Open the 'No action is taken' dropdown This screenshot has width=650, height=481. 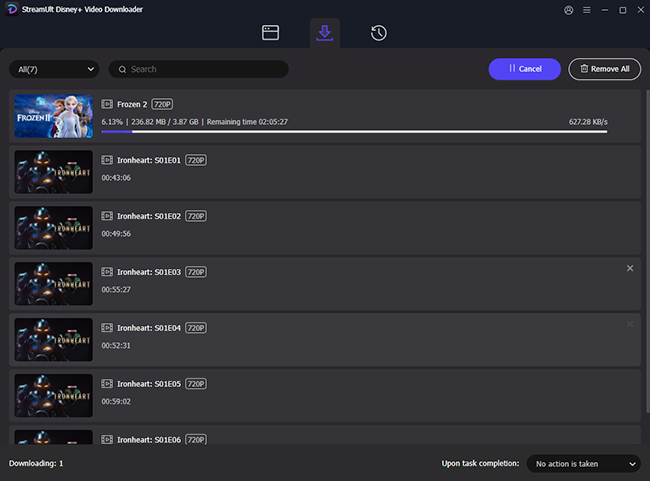coord(584,464)
